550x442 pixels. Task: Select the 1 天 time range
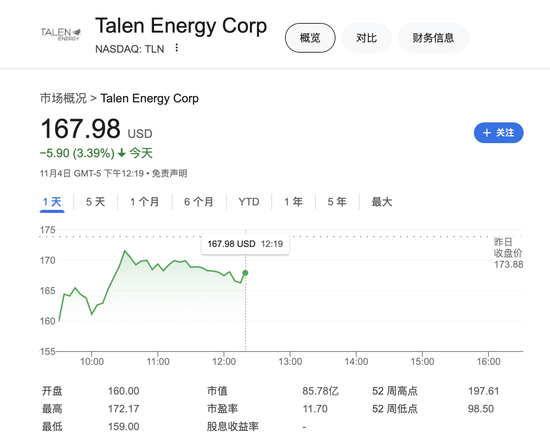pyautogui.click(x=52, y=202)
